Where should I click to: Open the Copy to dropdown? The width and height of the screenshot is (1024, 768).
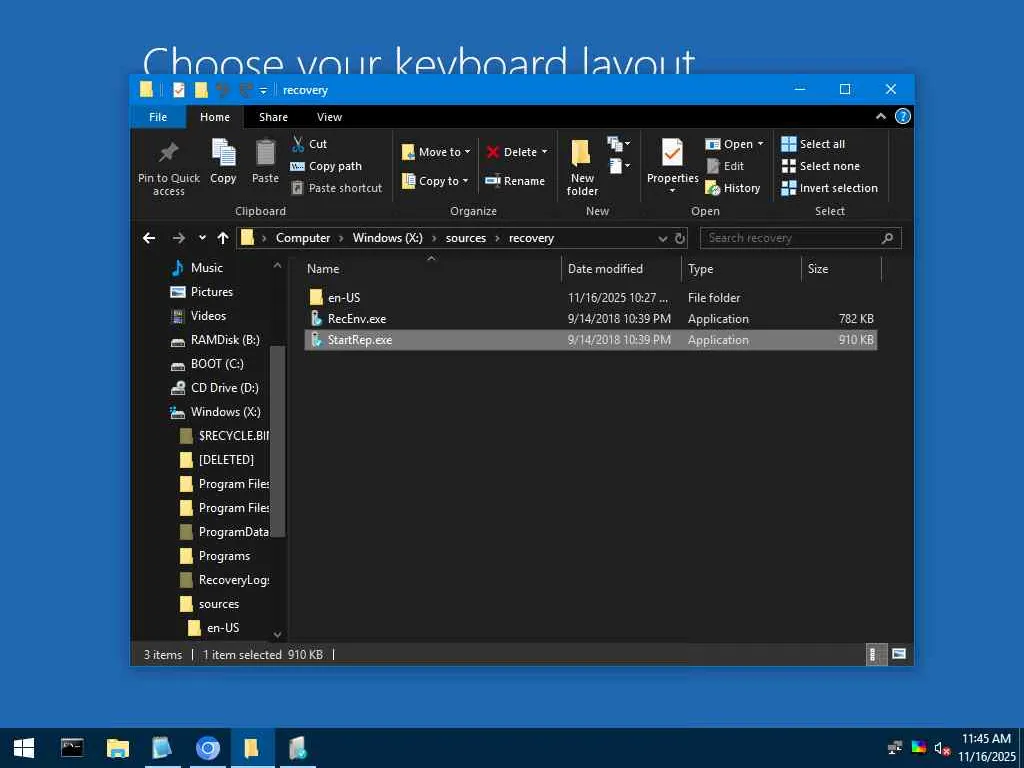[x=435, y=181]
